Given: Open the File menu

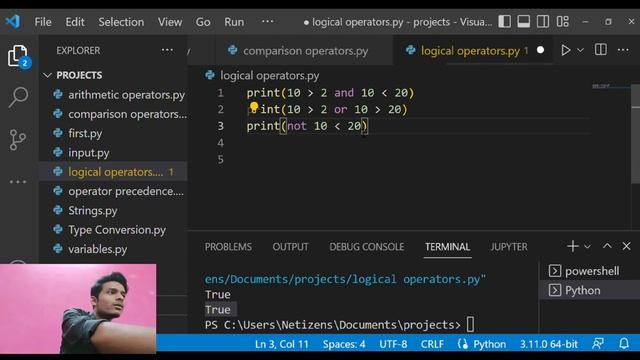Looking at the screenshot, I should pyautogui.click(x=43, y=22).
